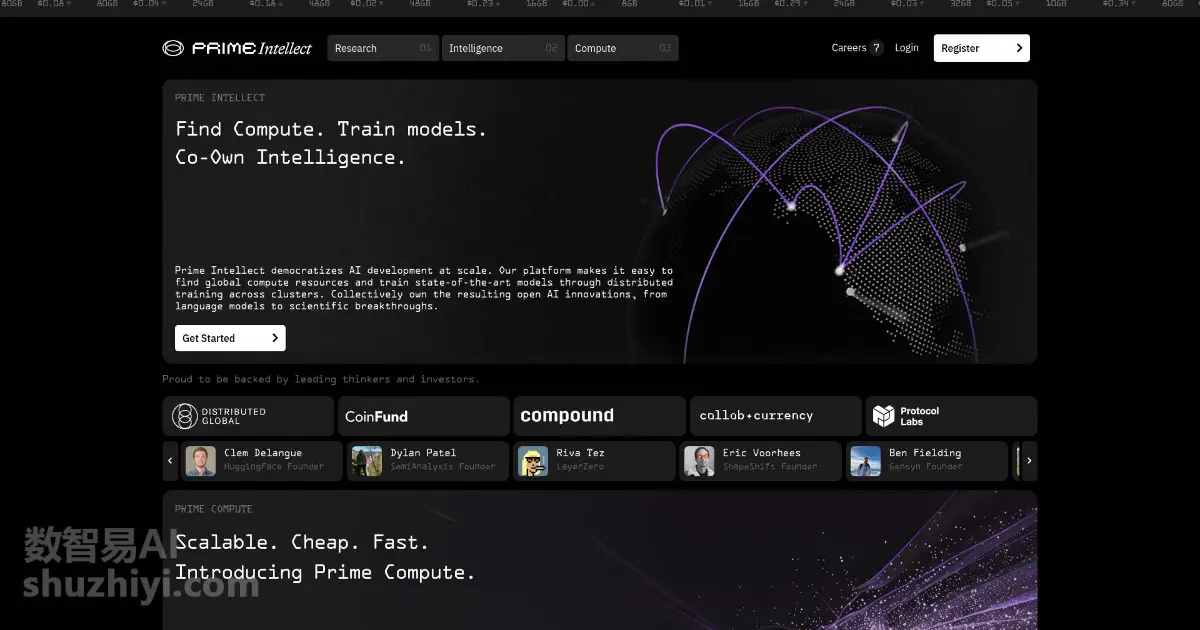This screenshot has width=1200, height=630.
Task: Click Clem Delangue's profile photo
Action: 201,461
